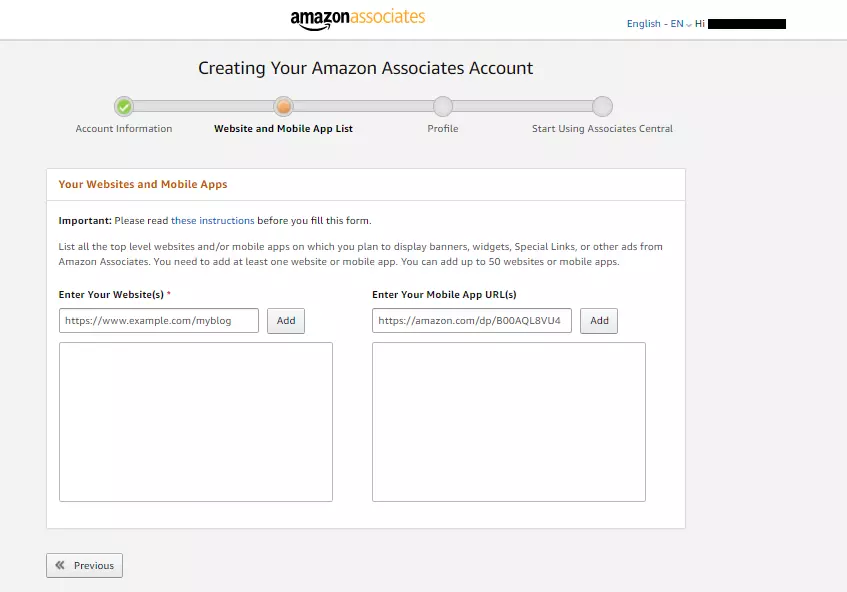
Task: Select the Profile step label
Action: (x=443, y=129)
